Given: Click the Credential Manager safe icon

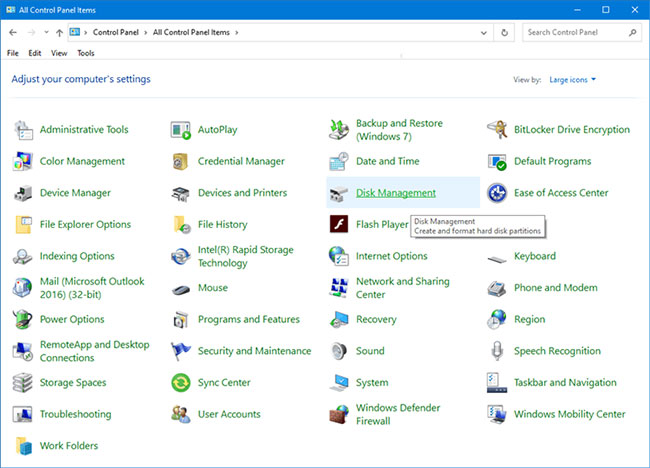Looking at the screenshot, I should 181,161.
